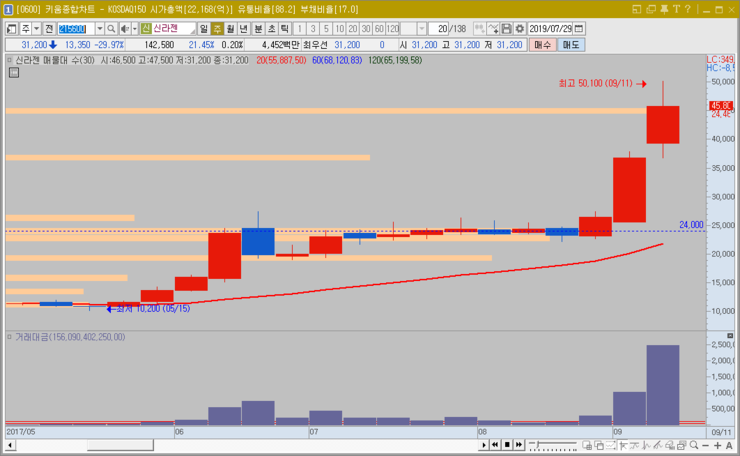740x456 pixels.
Task: Toggle the small square chart legend icon
Action: [14, 72]
